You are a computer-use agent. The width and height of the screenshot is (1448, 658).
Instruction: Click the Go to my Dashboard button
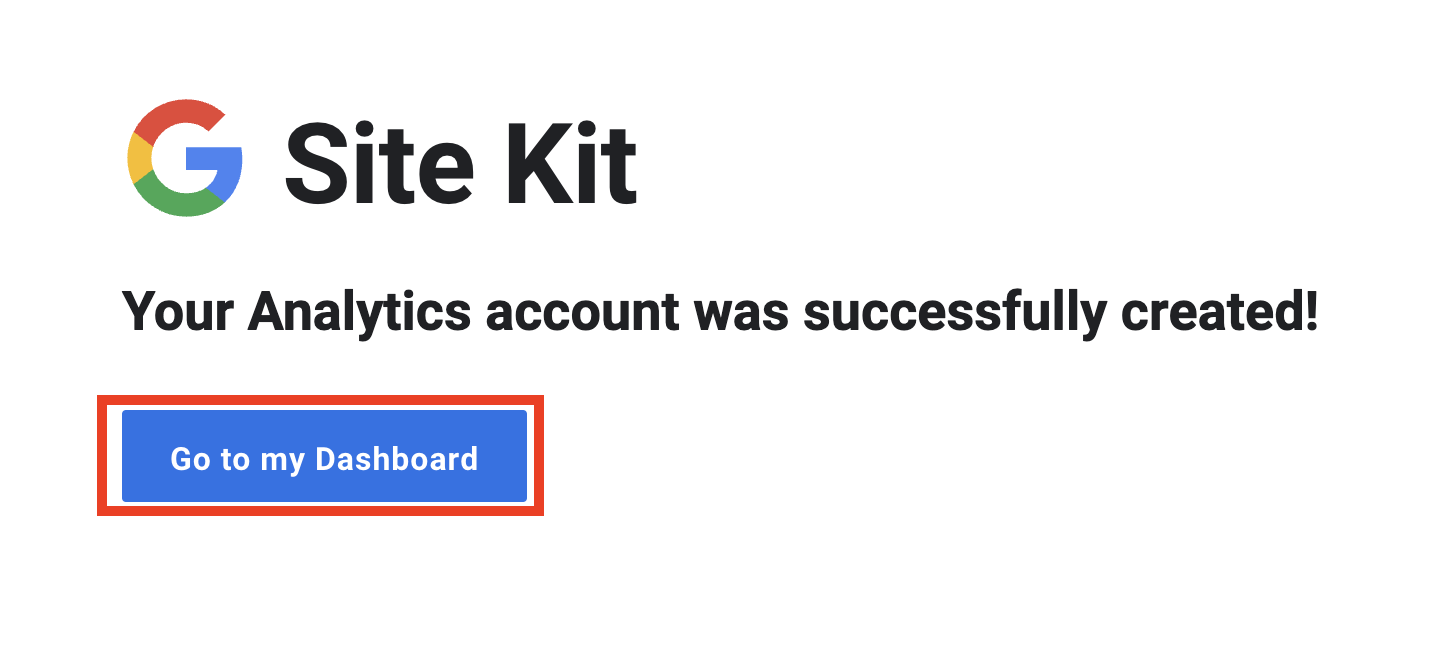324,456
